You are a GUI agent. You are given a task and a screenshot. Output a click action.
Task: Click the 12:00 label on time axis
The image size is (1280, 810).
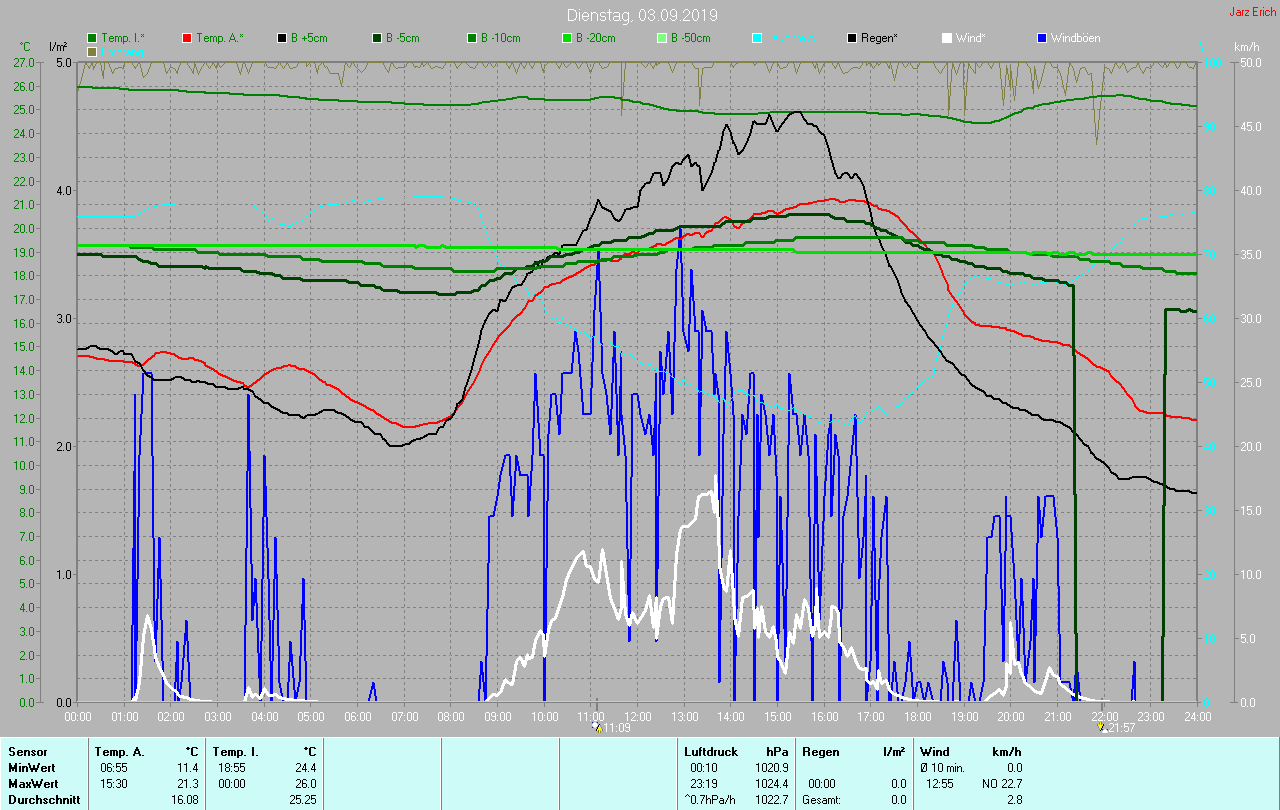click(x=638, y=716)
